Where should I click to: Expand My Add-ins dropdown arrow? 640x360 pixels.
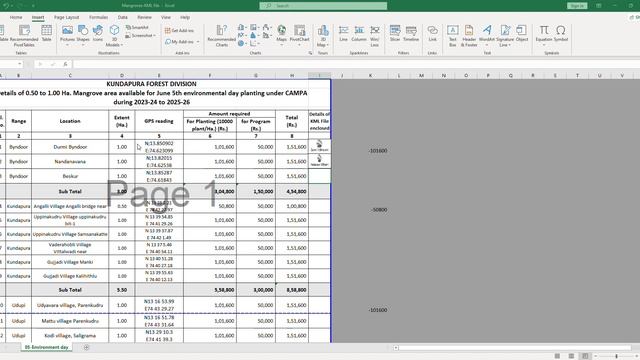[x=198, y=42]
